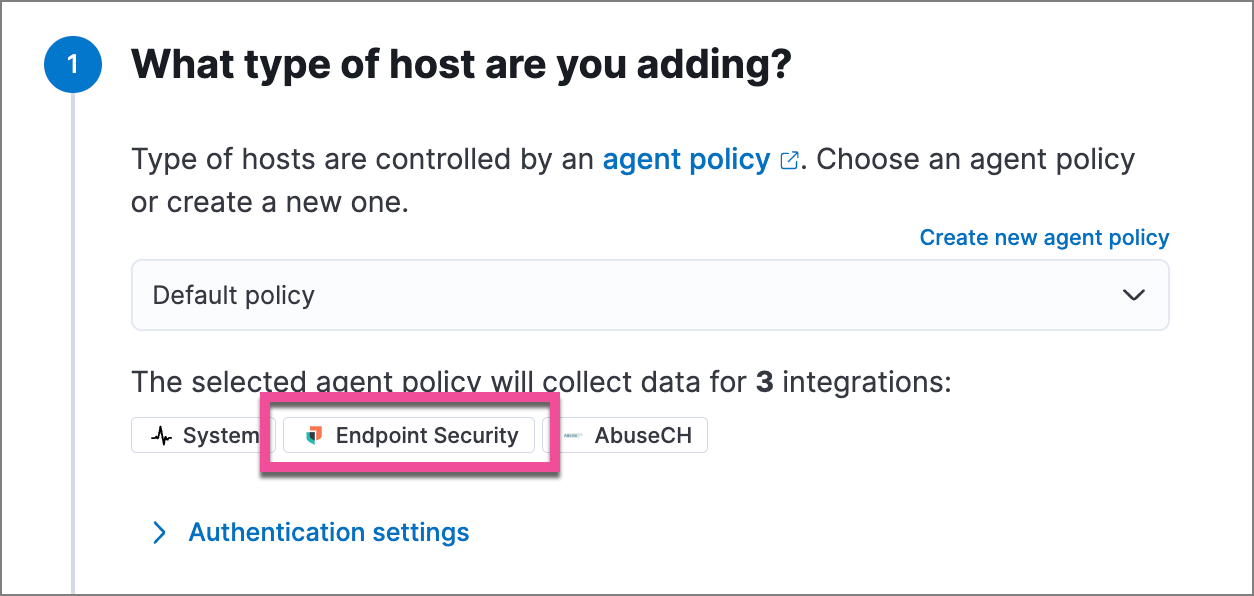Open the Default policy dropdown

pyautogui.click(x=650, y=294)
